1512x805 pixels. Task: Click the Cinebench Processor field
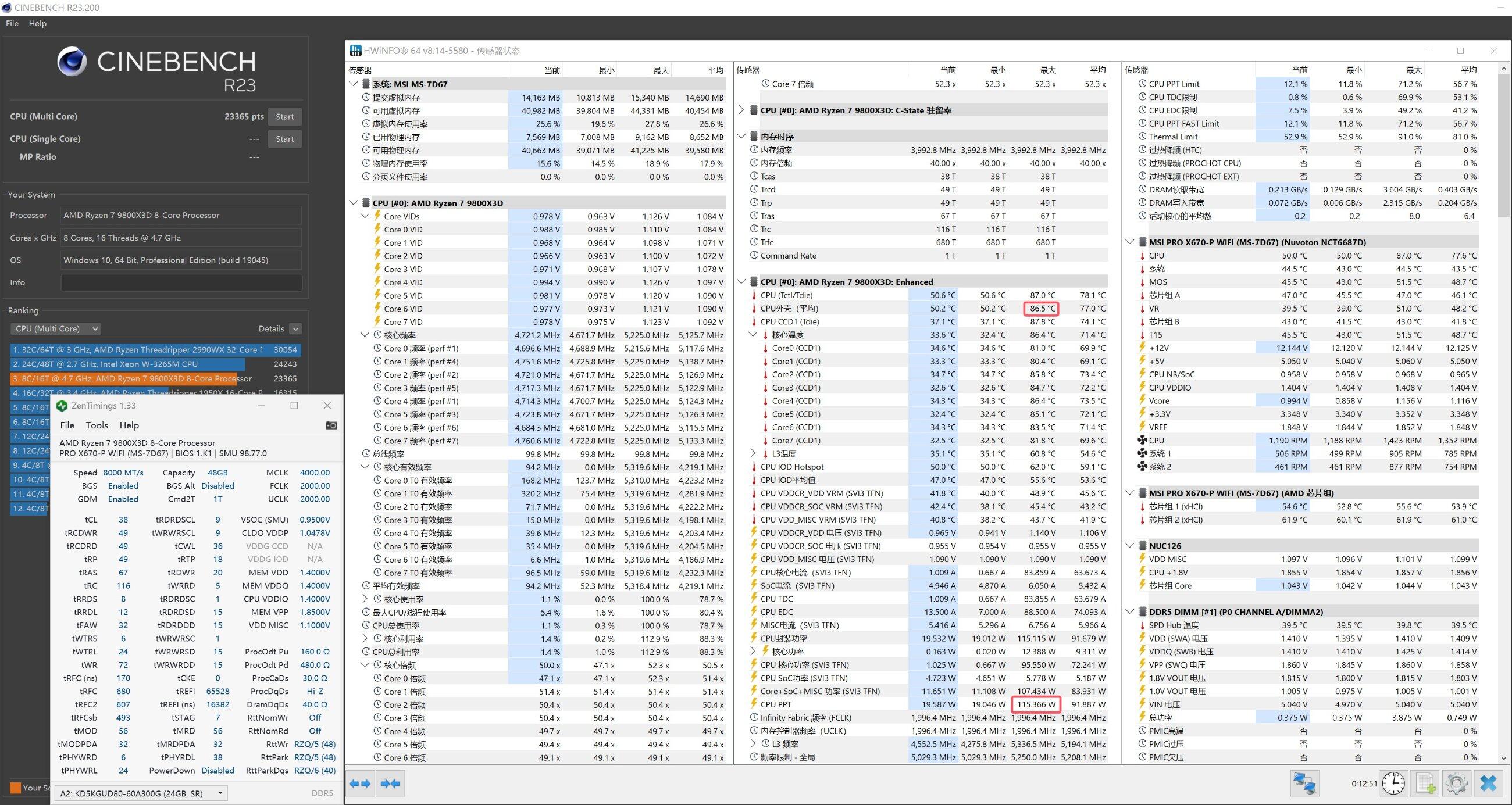181,215
